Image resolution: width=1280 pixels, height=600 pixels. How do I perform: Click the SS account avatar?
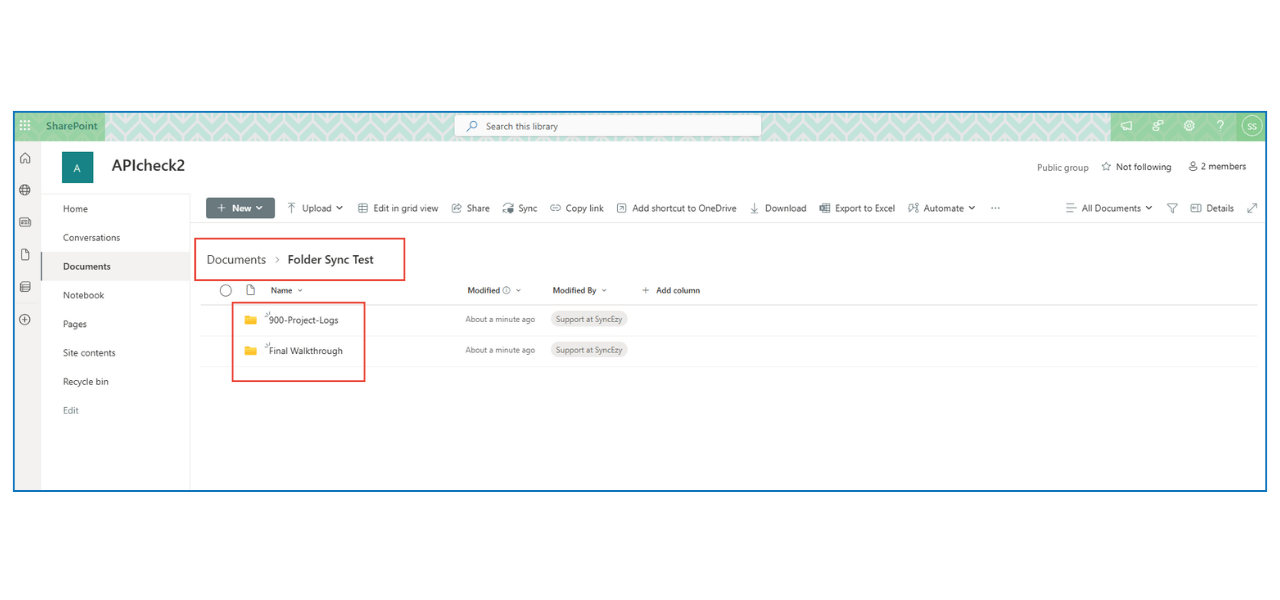point(1252,125)
